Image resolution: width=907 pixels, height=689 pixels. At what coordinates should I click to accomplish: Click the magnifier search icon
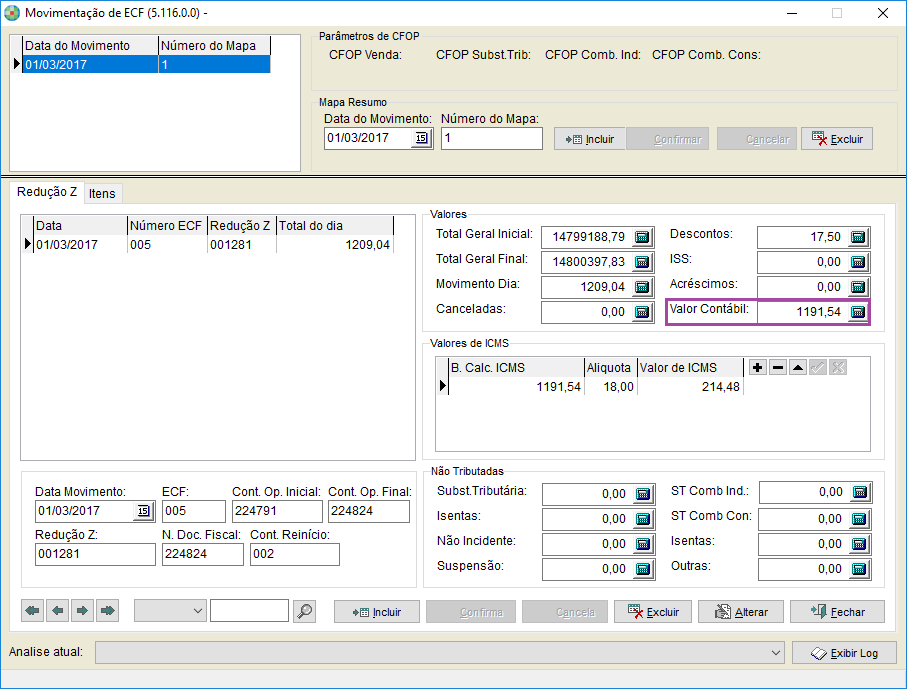point(305,611)
